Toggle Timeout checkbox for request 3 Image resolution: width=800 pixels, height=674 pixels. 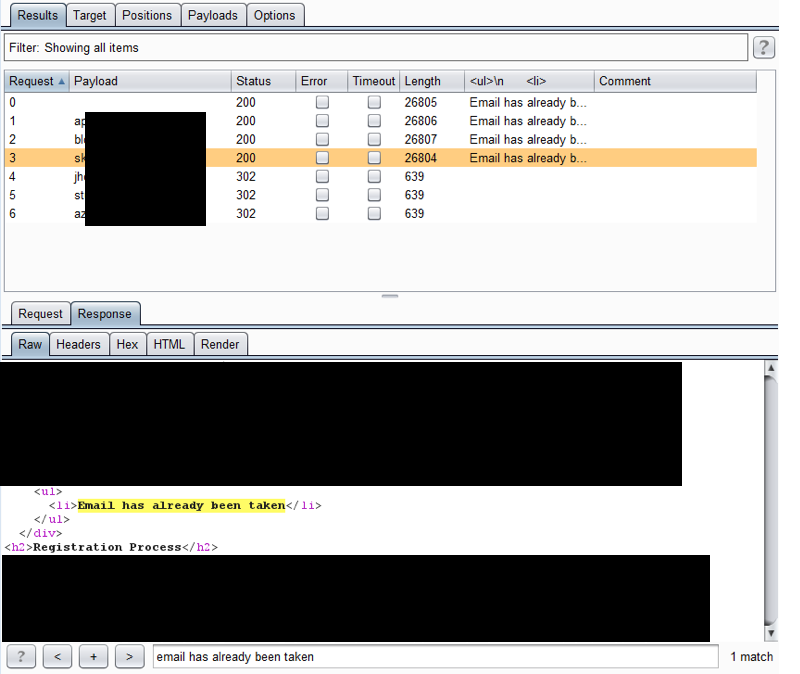(374, 158)
